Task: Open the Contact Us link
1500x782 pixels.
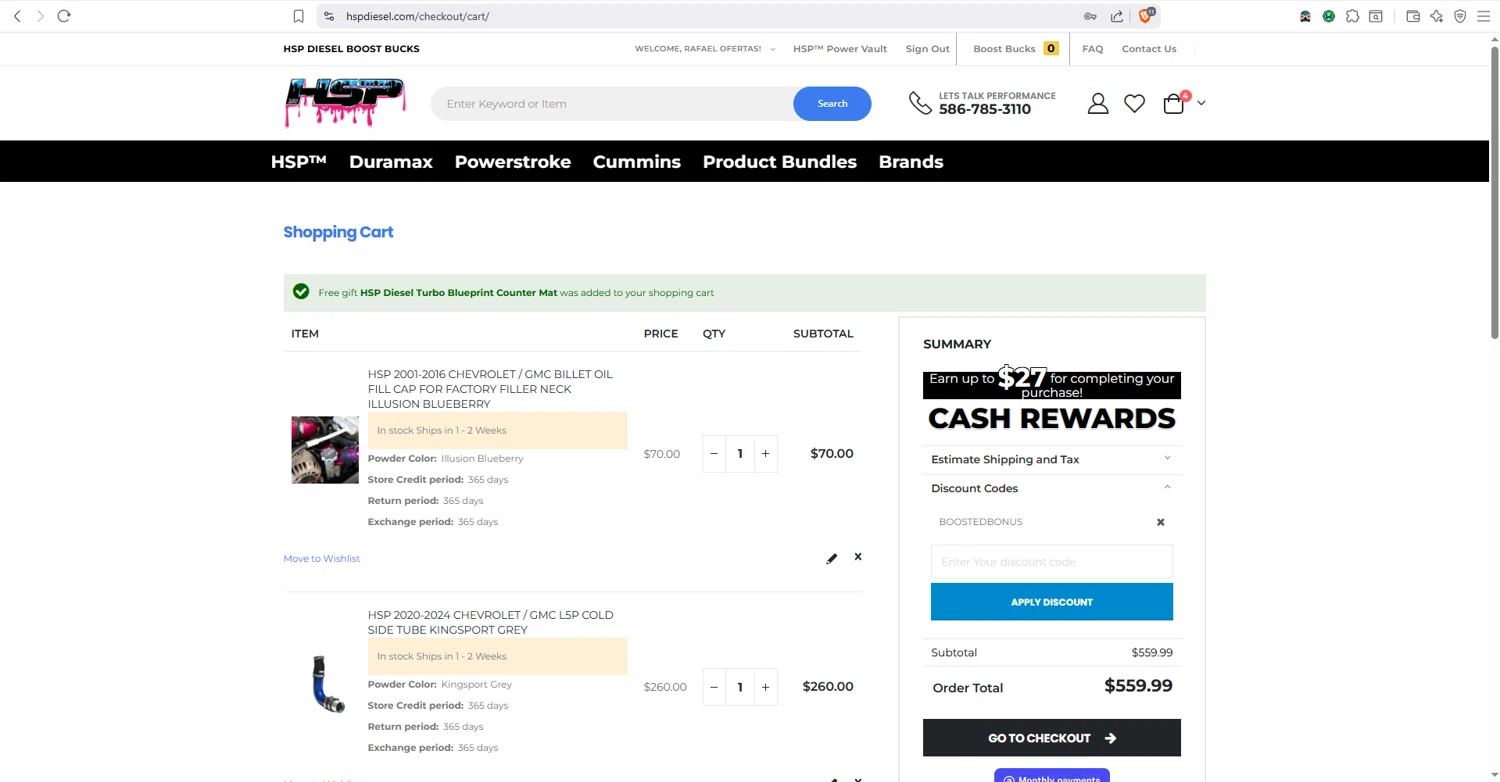Action: [1149, 49]
